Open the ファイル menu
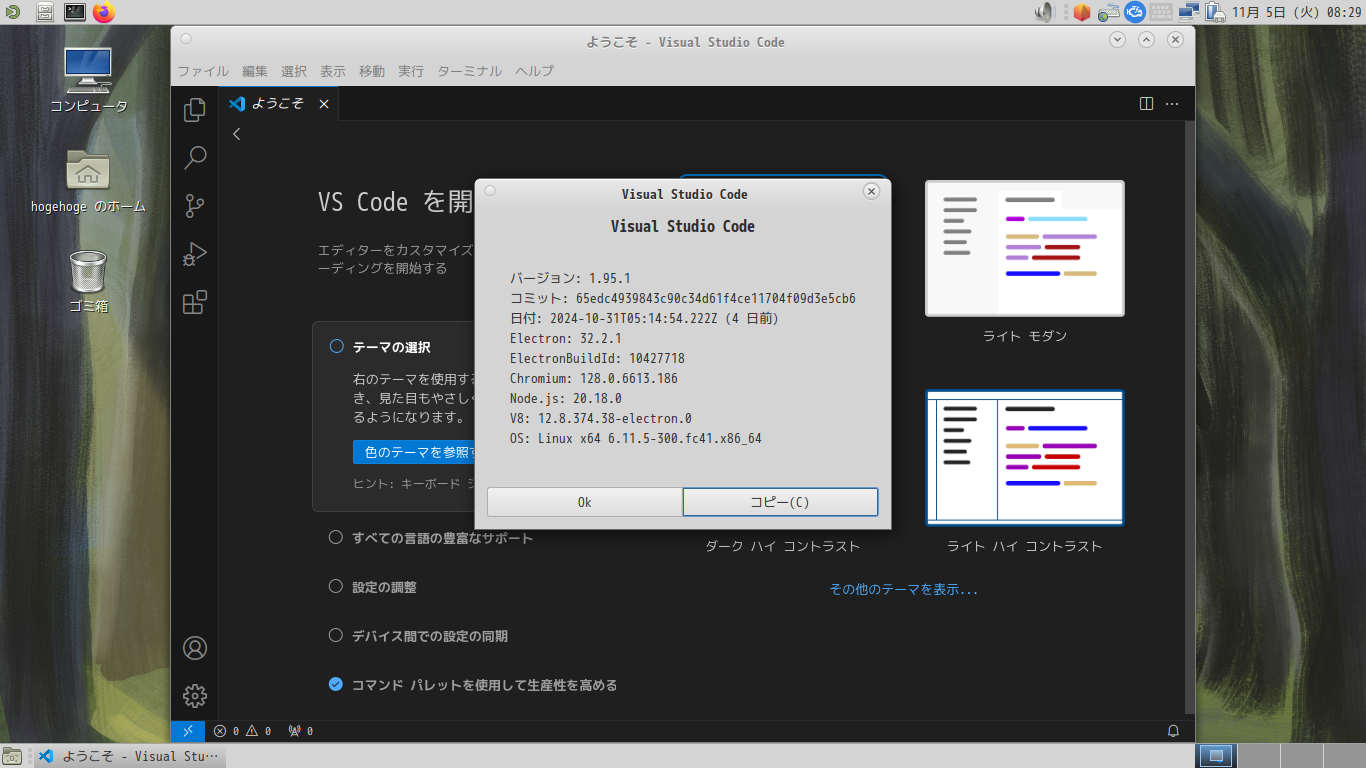 coord(203,71)
